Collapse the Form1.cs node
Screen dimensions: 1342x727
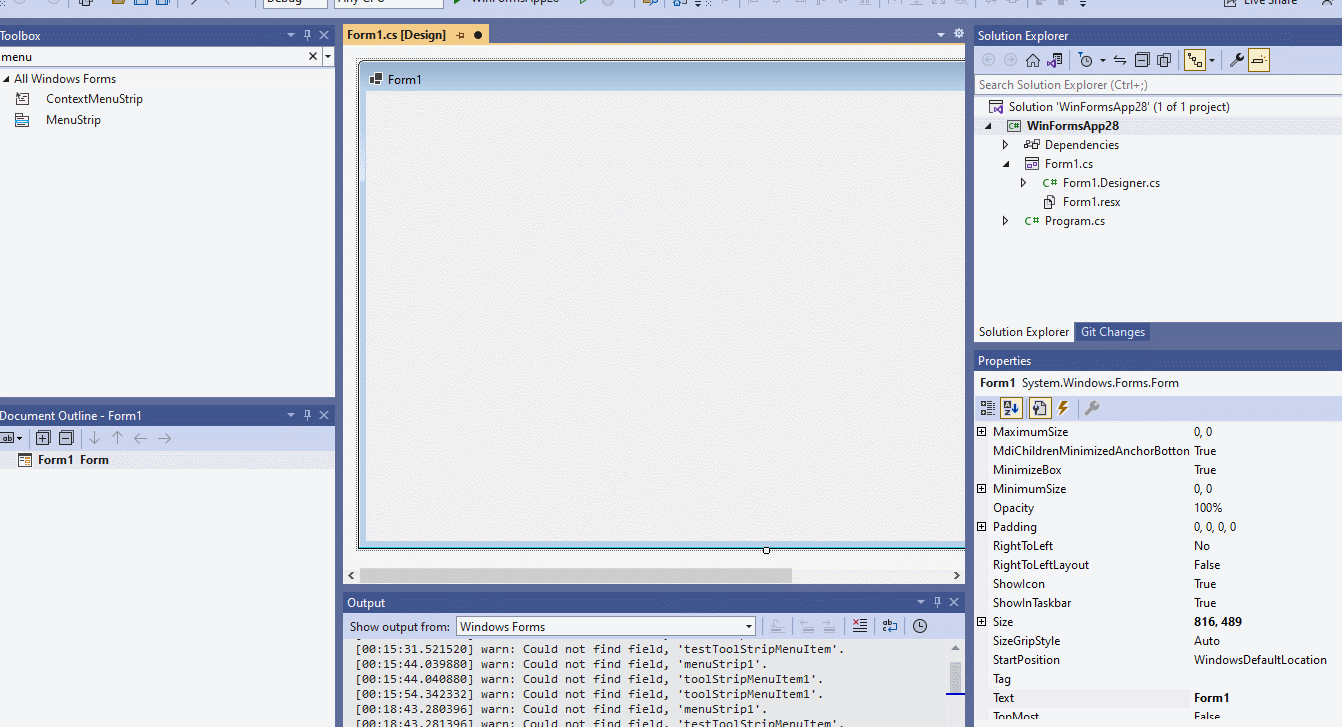click(1005, 163)
